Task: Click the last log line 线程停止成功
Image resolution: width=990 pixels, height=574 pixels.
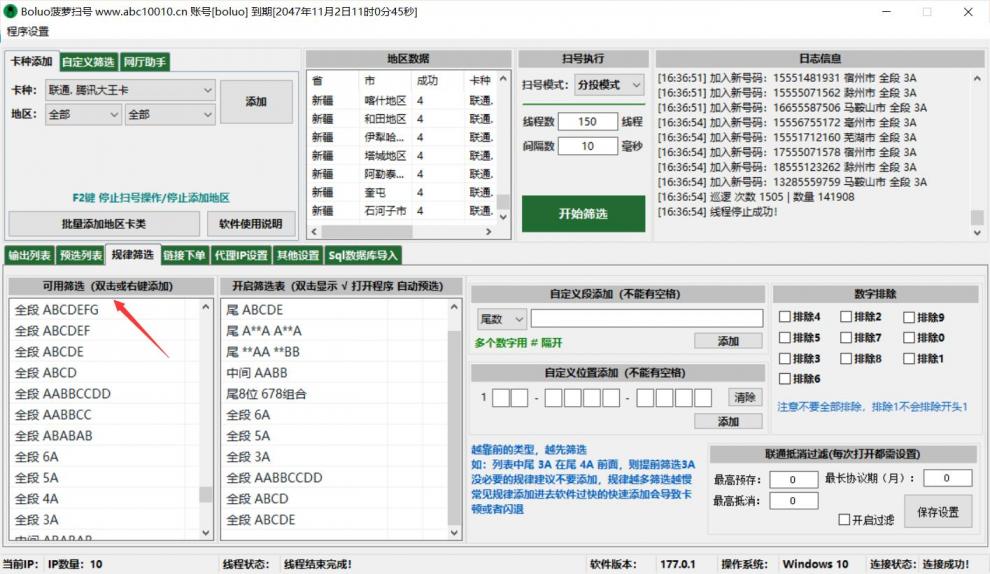Action: coord(717,212)
